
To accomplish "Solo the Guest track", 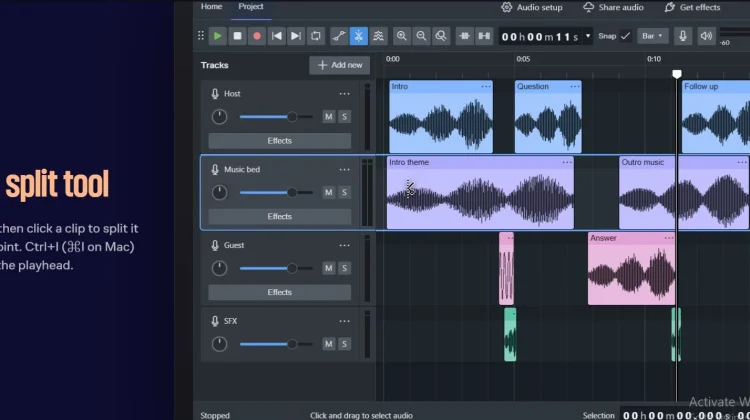I will (344, 268).
